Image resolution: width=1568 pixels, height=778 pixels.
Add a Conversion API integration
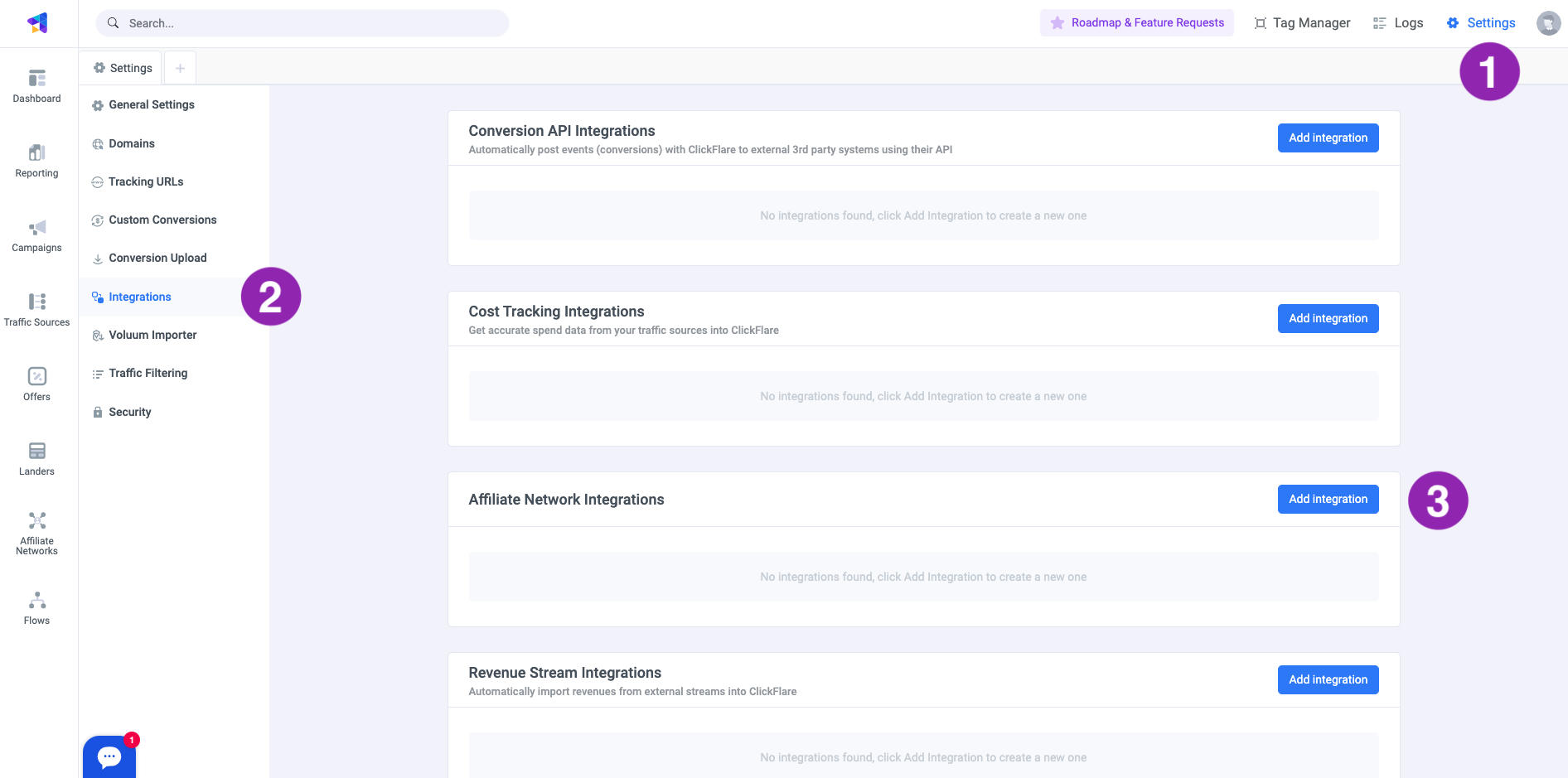1328,138
